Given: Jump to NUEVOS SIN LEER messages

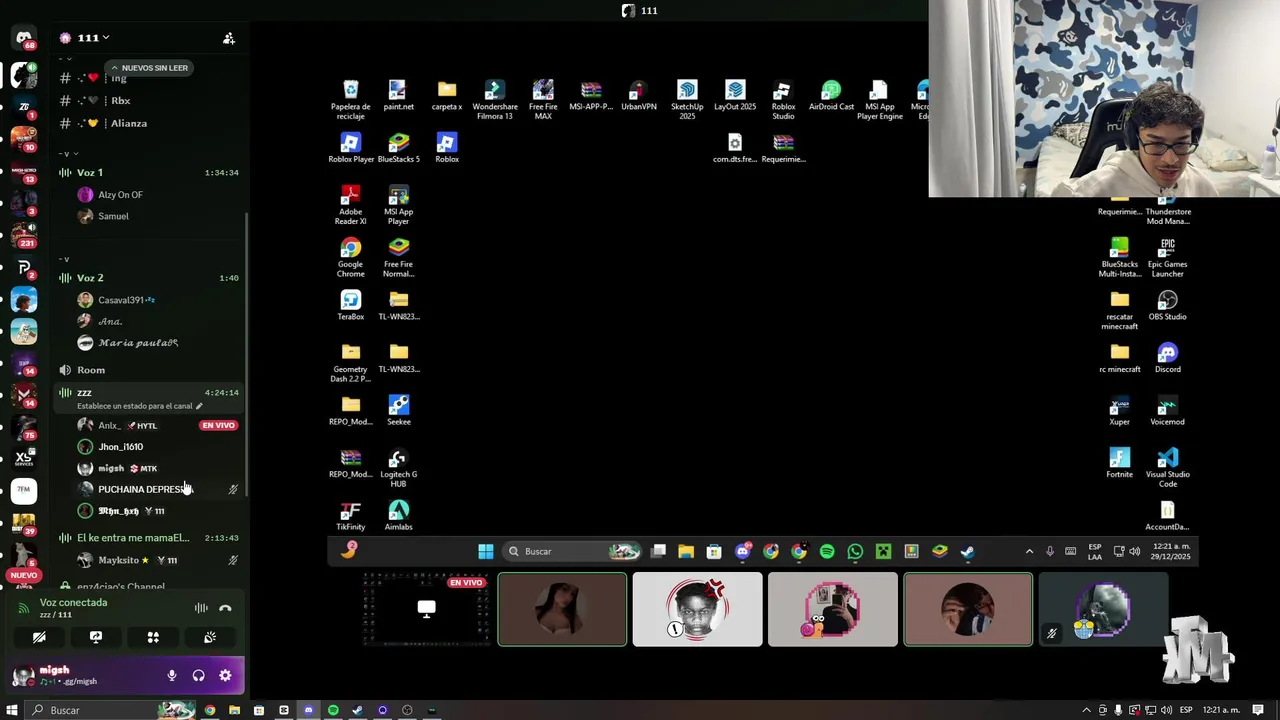Looking at the screenshot, I should tap(149, 68).
